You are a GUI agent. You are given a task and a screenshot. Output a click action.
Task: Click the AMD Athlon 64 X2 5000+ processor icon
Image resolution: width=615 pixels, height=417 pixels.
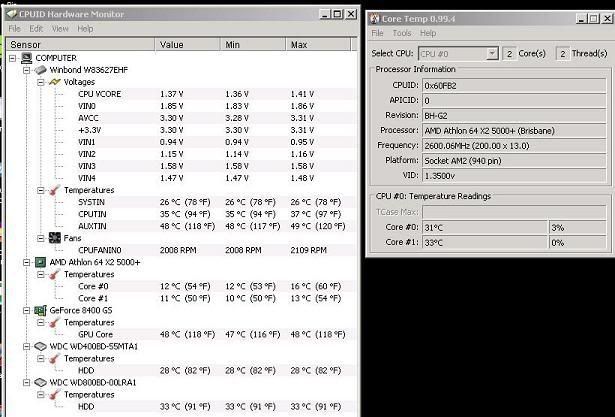(40, 262)
